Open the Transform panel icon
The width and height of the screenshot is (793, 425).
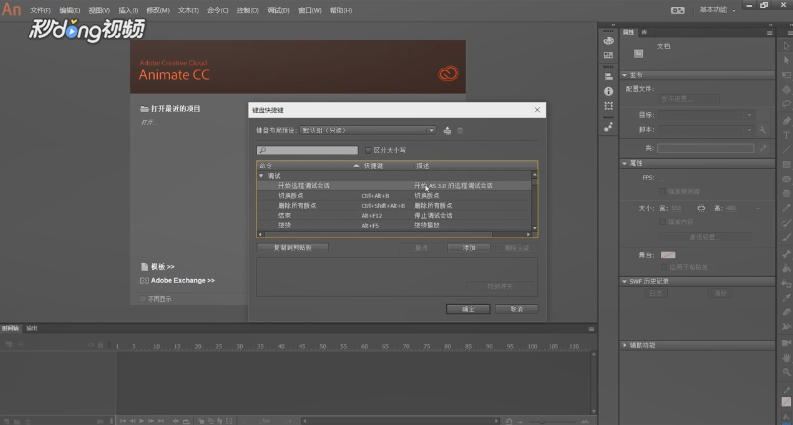click(608, 106)
